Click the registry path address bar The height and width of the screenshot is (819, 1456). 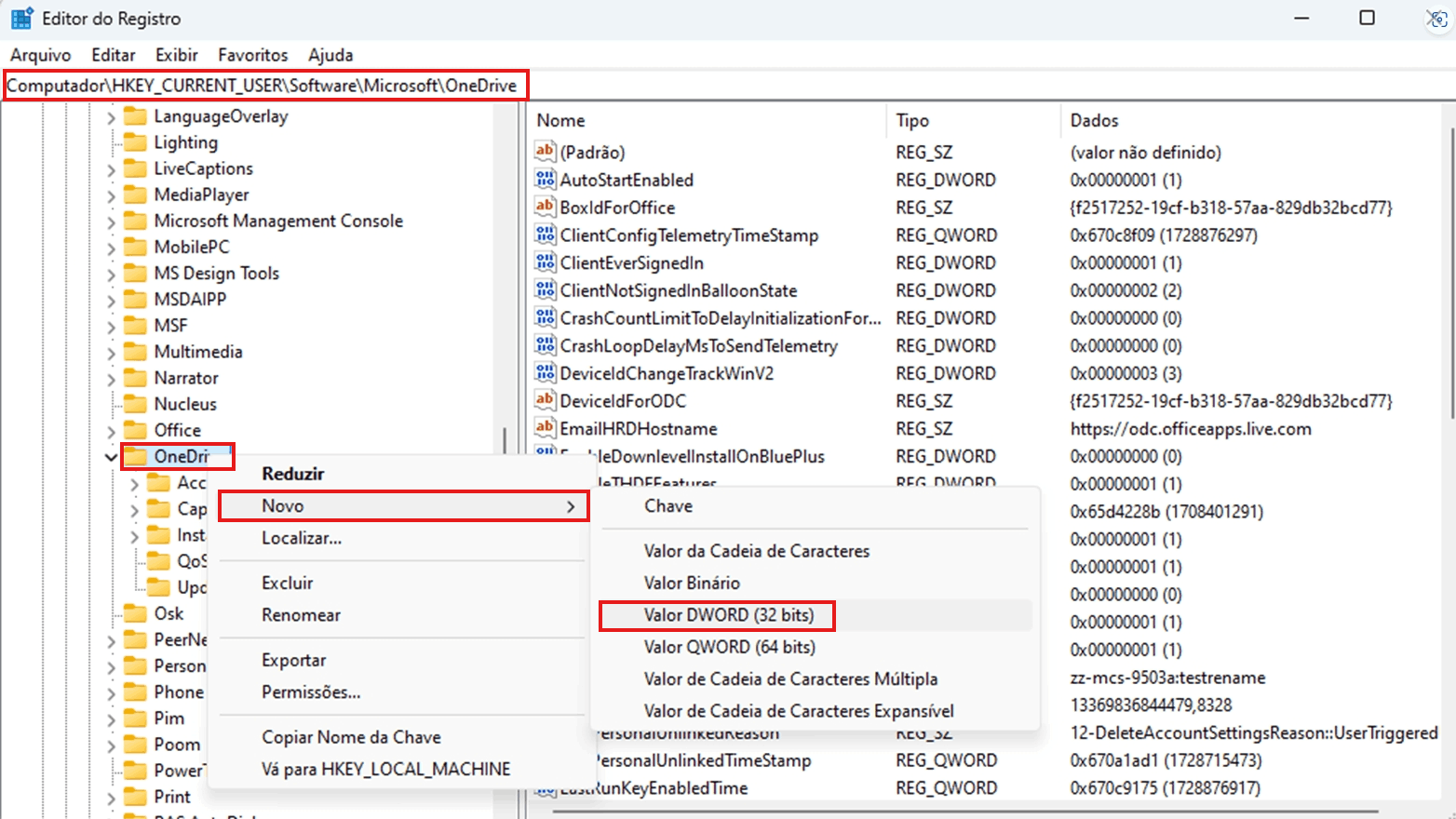click(x=728, y=86)
